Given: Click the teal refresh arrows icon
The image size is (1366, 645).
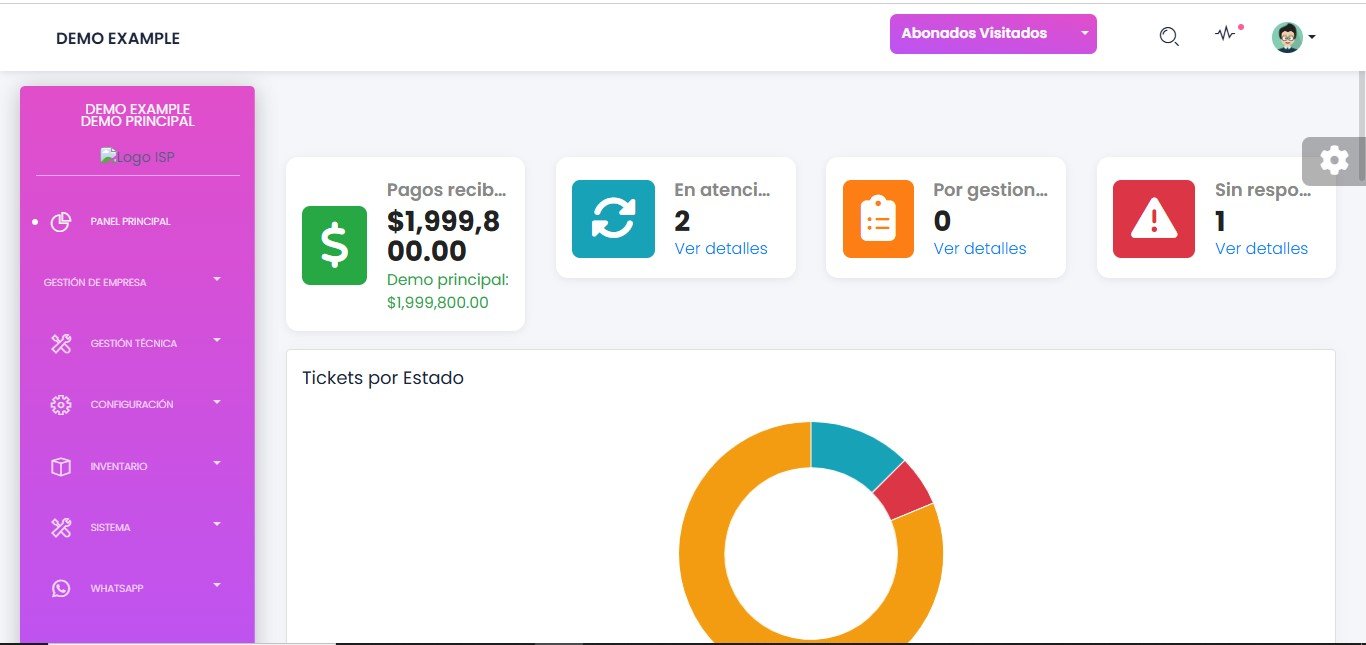Looking at the screenshot, I should [613, 219].
